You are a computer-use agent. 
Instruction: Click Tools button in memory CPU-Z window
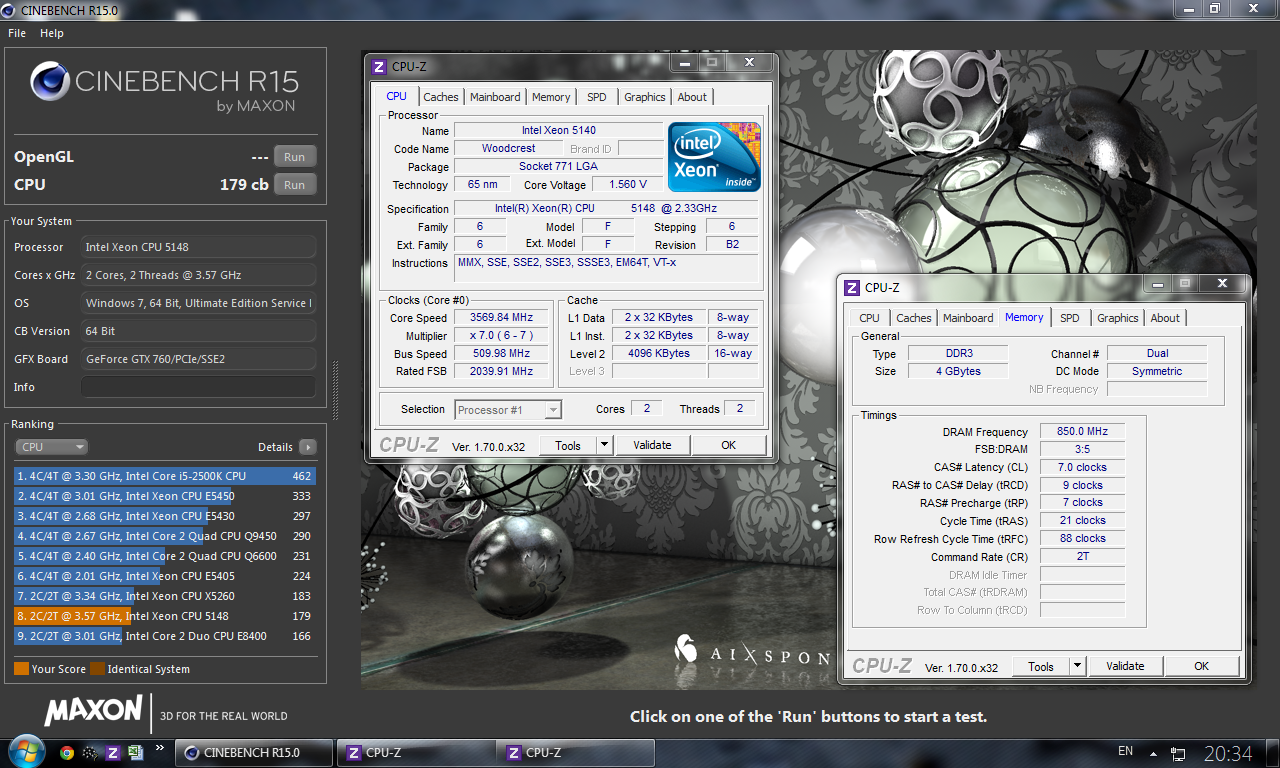[1041, 666]
